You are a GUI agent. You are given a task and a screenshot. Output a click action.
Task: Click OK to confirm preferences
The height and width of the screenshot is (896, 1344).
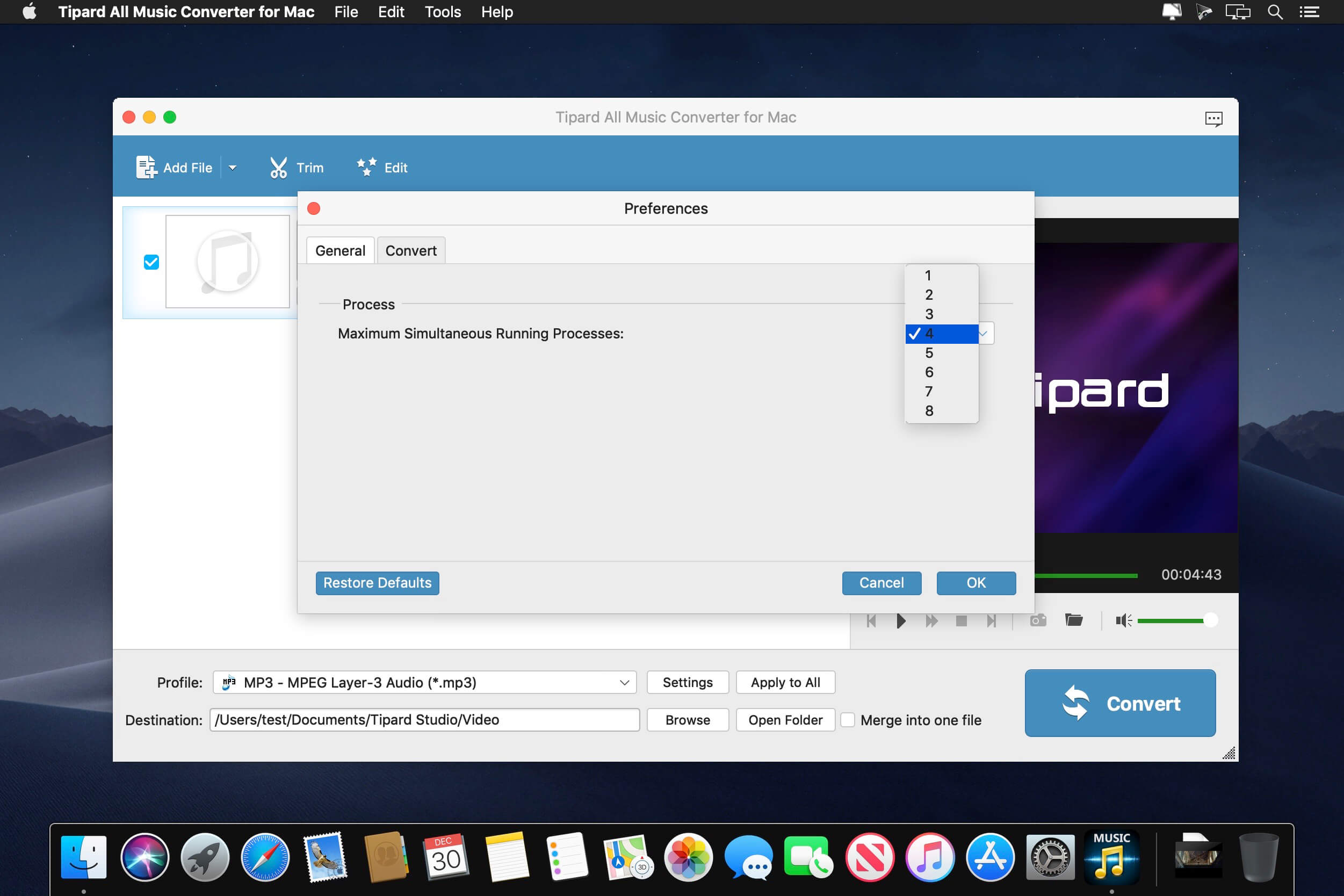[x=976, y=583]
